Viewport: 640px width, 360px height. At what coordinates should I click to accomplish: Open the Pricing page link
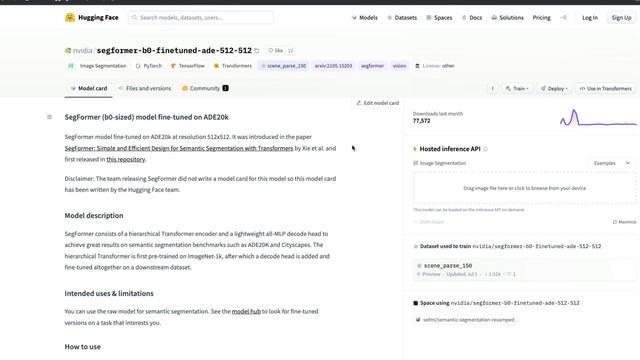(542, 18)
